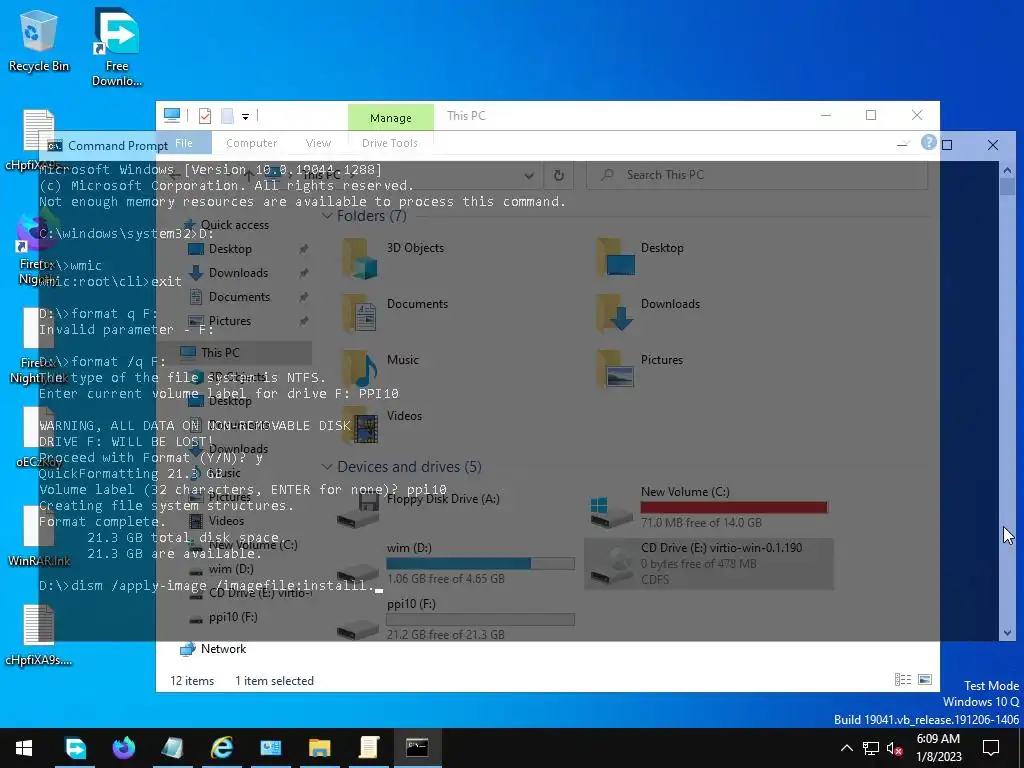The image size is (1024, 768).
Task: Click Command Prompt scrollbar down arrow
Action: pyautogui.click(x=1006, y=632)
